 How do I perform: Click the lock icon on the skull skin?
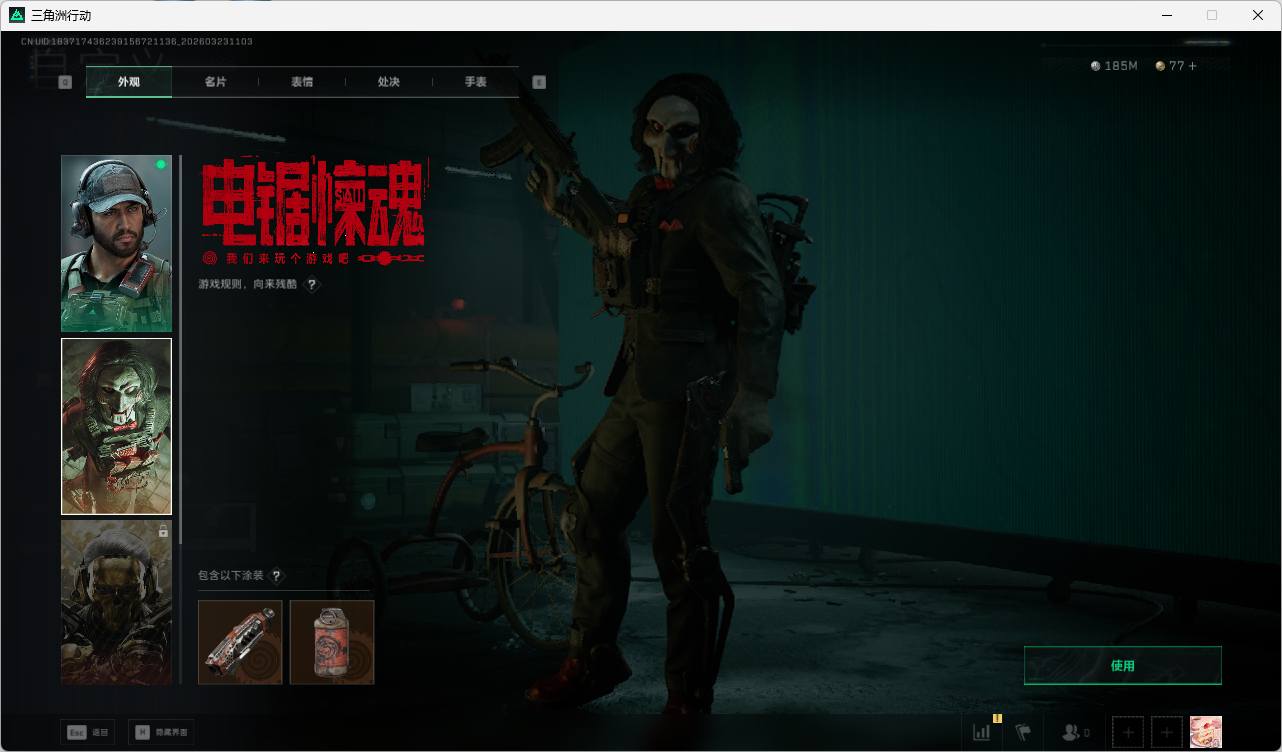click(163, 532)
